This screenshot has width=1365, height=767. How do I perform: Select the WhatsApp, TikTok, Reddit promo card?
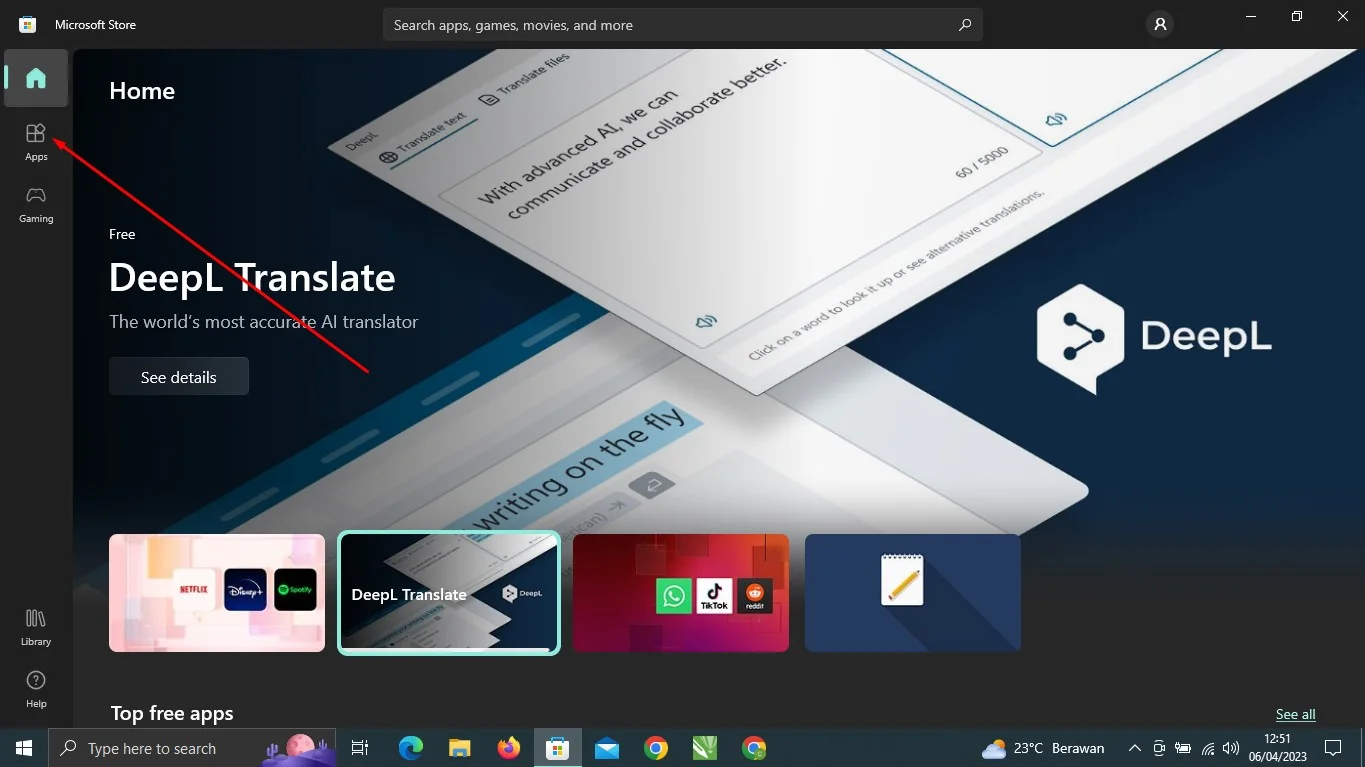[x=681, y=593]
